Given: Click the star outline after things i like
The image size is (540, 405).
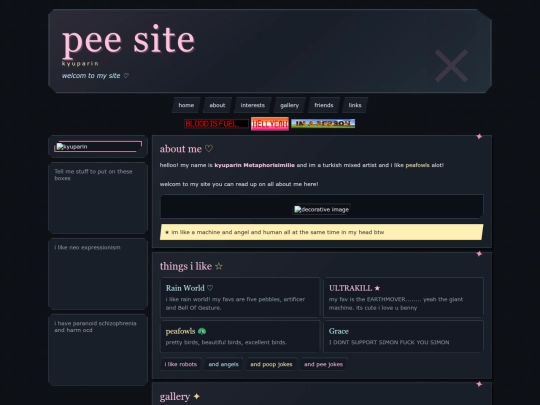Looking at the screenshot, I should tap(219, 266).
